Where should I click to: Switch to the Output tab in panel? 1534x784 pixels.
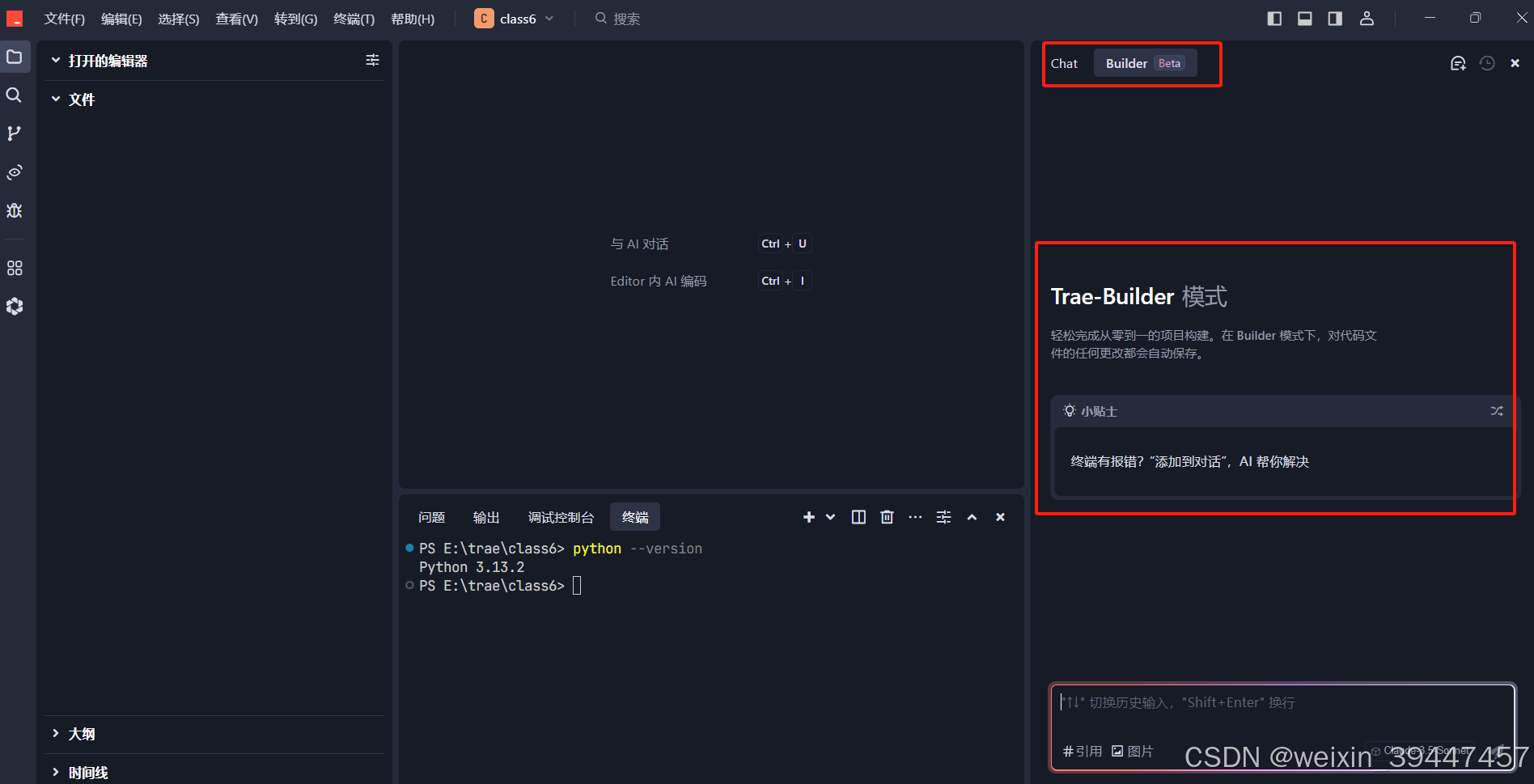486,517
